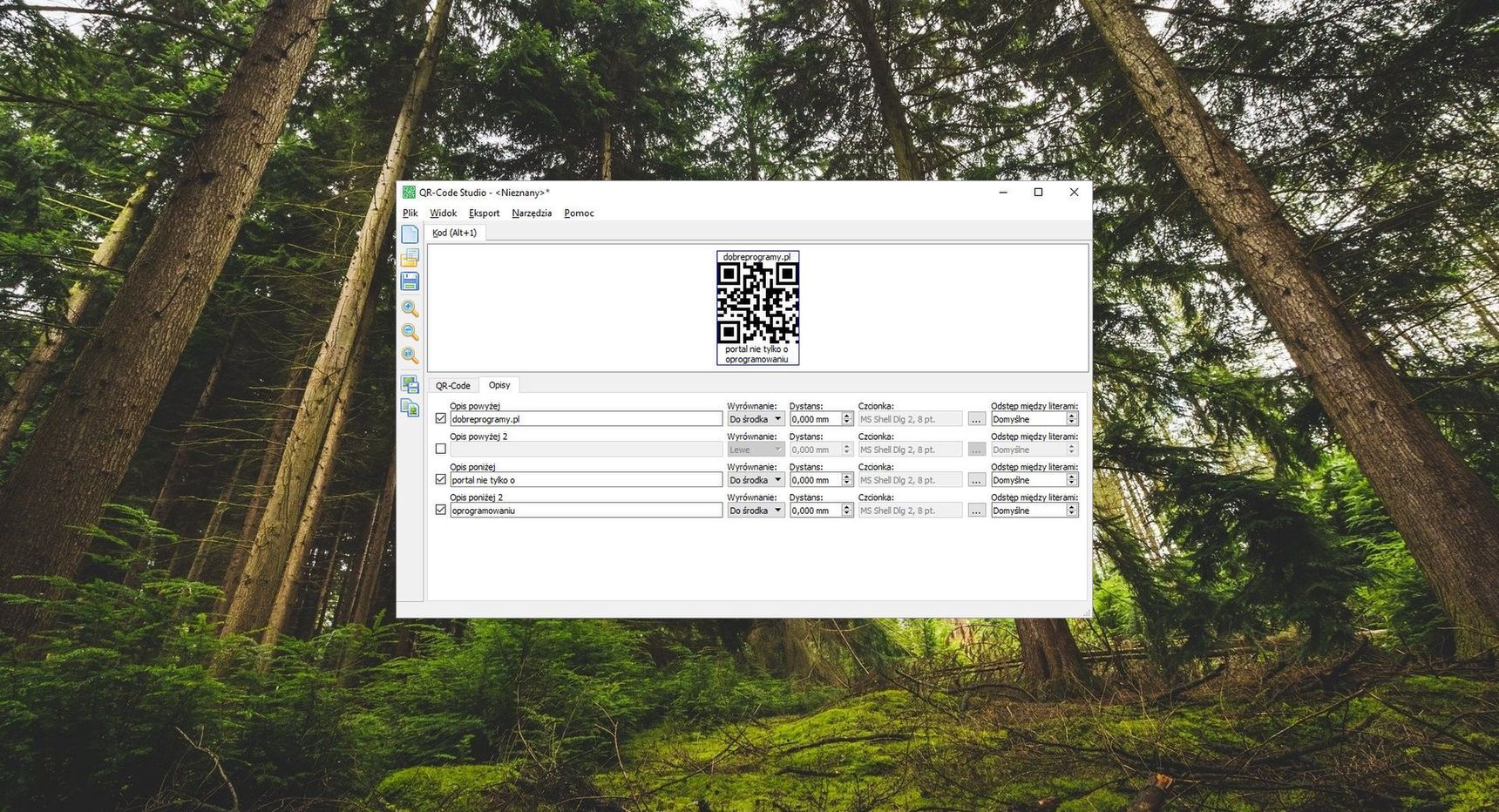Maximize the QR-Code Studio window
This screenshot has width=1499, height=812.
tap(1038, 193)
